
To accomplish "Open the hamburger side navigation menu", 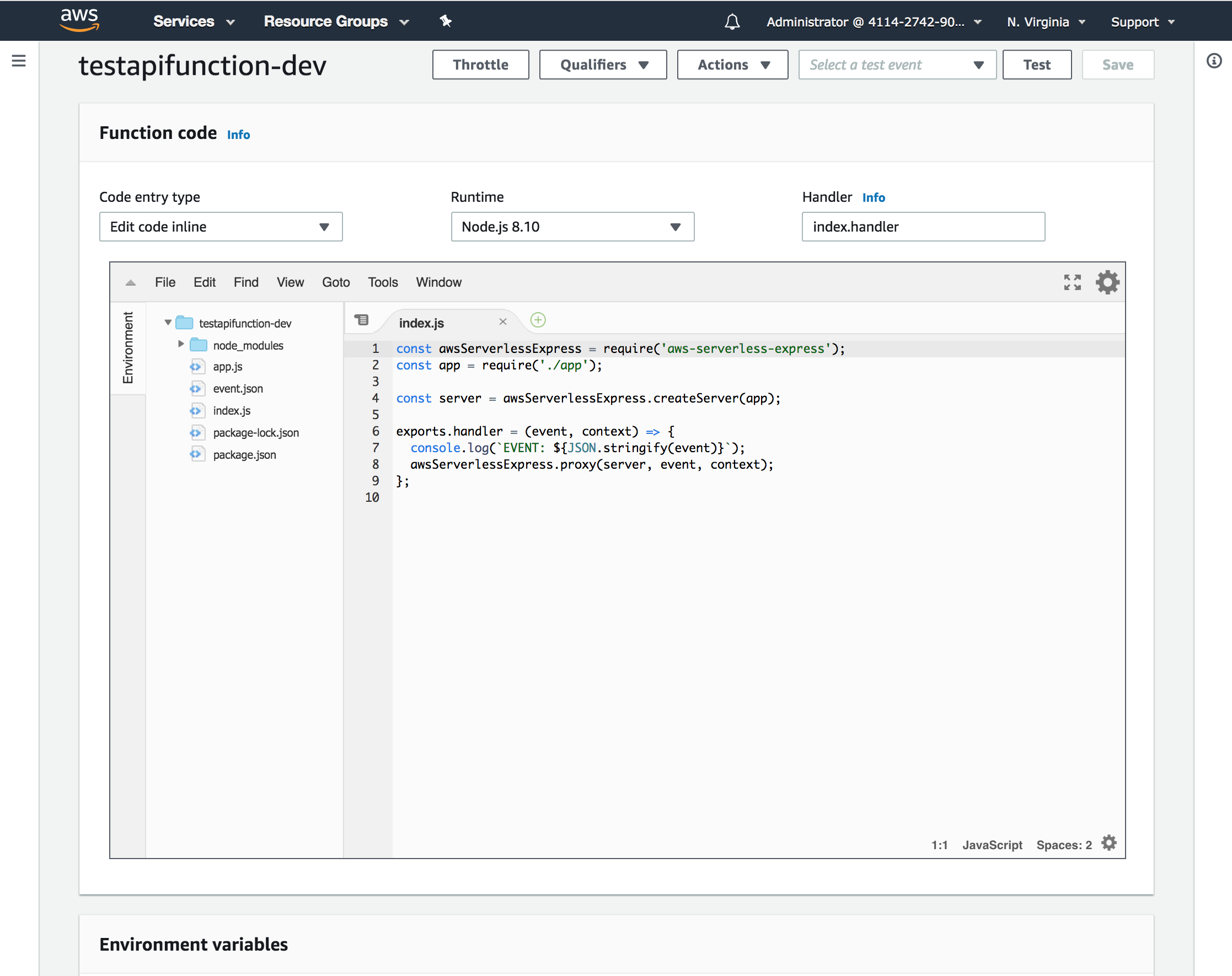I will (x=19, y=61).
